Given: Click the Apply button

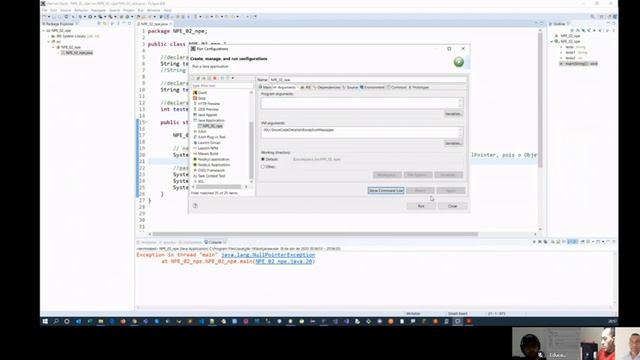Looking at the screenshot, I should 451,191.
